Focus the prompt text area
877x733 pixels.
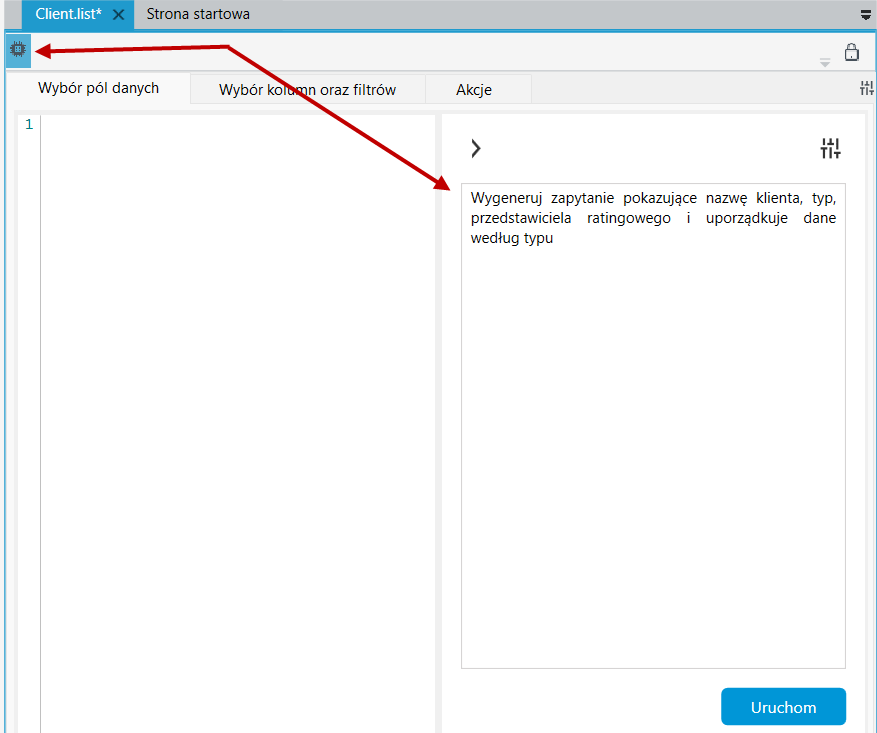[653, 425]
